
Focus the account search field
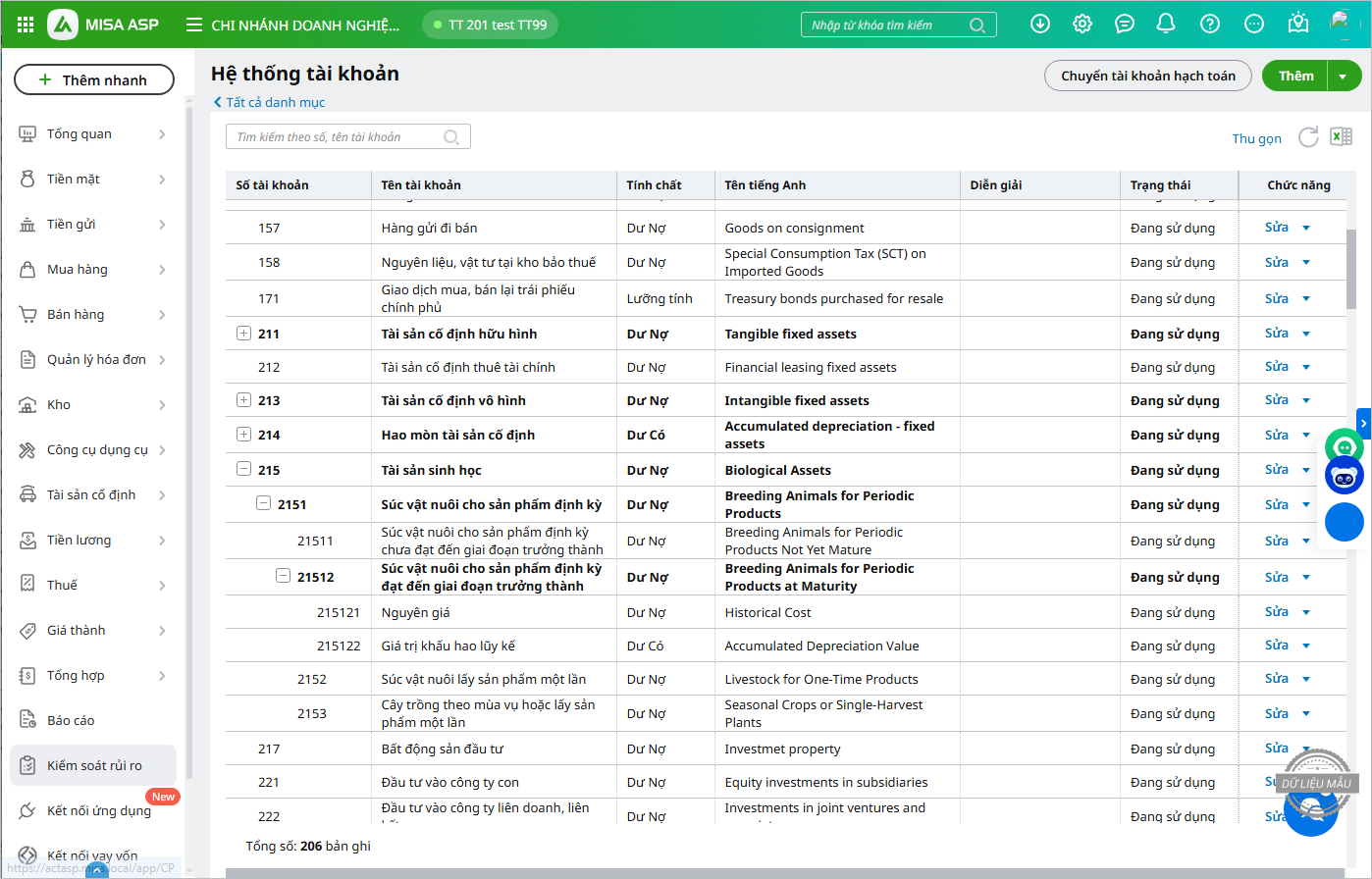pyautogui.click(x=338, y=137)
